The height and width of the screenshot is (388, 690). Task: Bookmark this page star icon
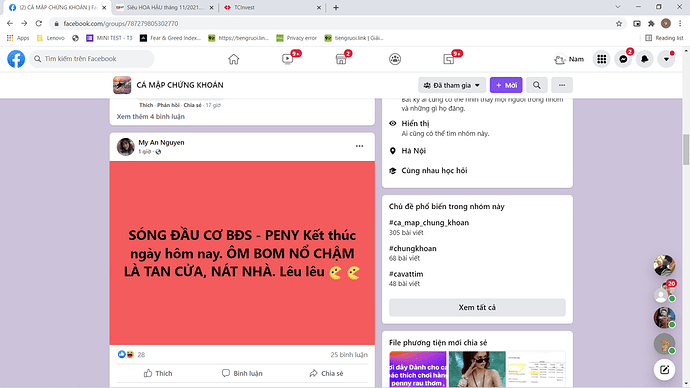[x=619, y=23]
